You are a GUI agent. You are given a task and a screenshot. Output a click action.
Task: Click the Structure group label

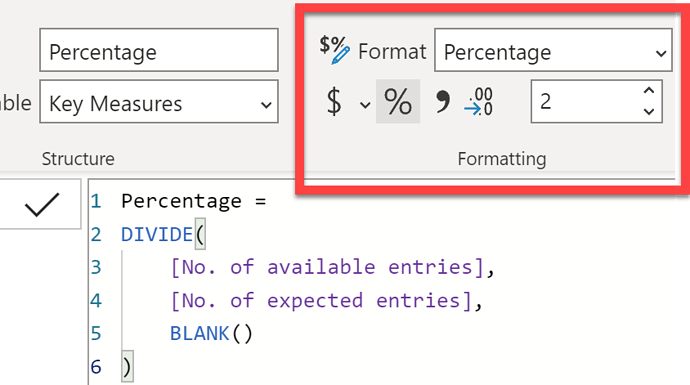78,159
